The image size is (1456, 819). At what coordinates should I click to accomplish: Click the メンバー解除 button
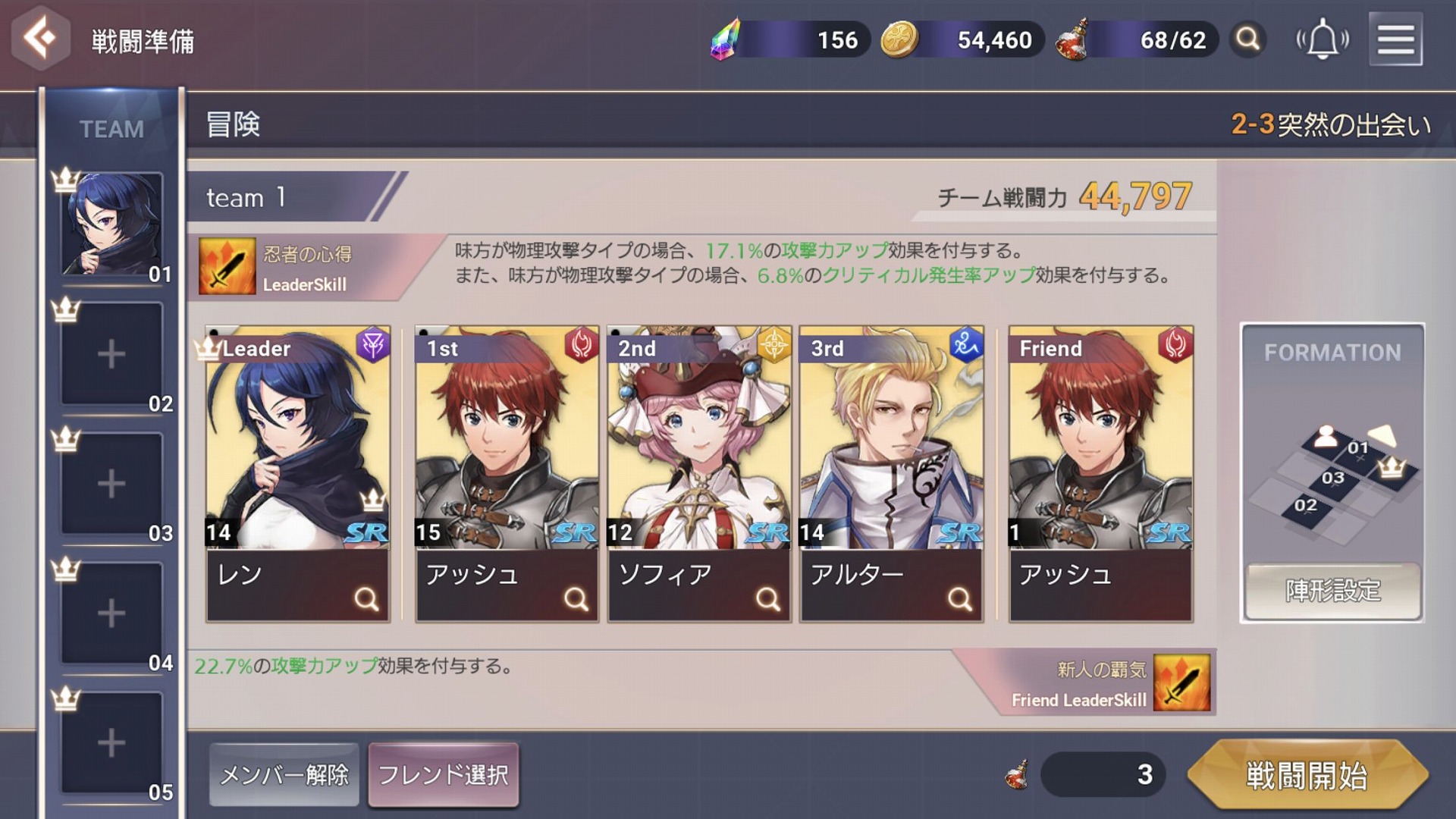[x=284, y=774]
